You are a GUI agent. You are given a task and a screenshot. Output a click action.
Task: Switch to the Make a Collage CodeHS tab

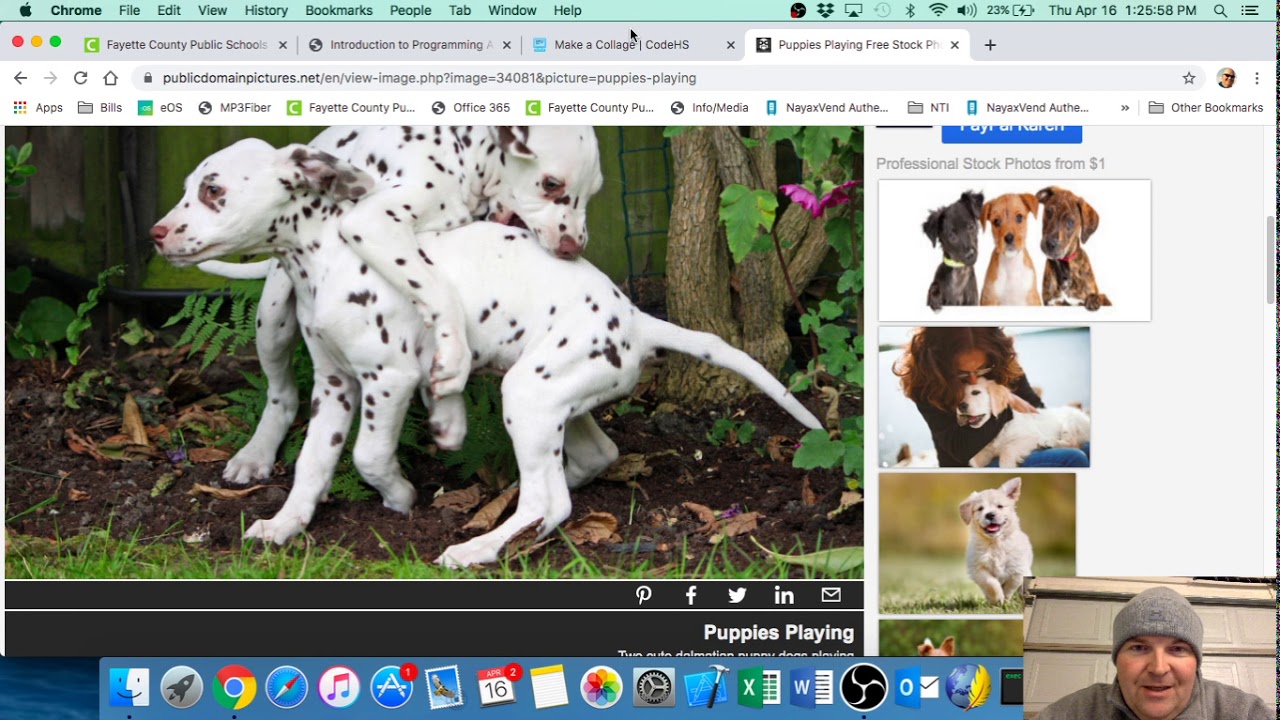pos(634,45)
